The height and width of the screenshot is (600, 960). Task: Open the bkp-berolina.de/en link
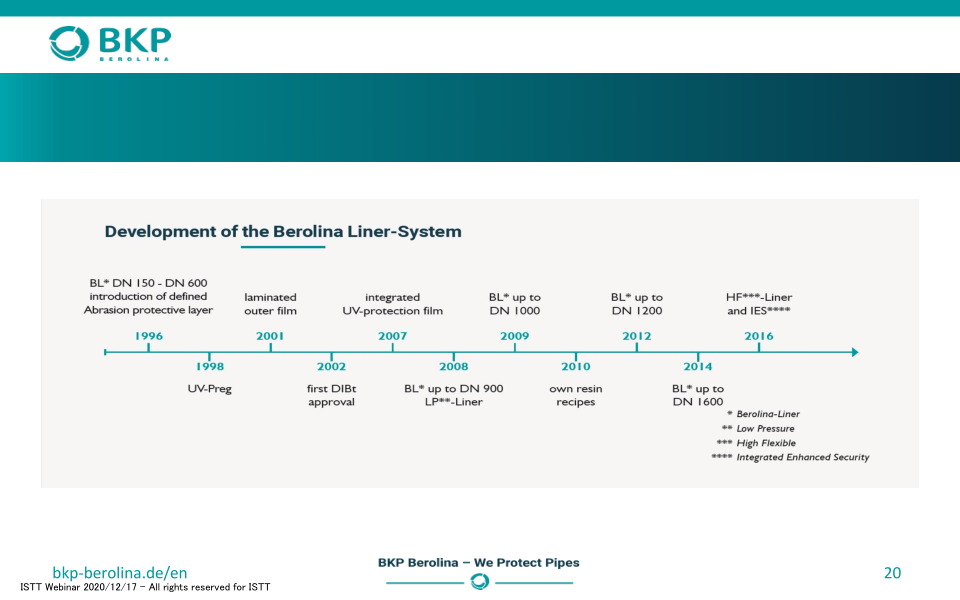click(120, 573)
